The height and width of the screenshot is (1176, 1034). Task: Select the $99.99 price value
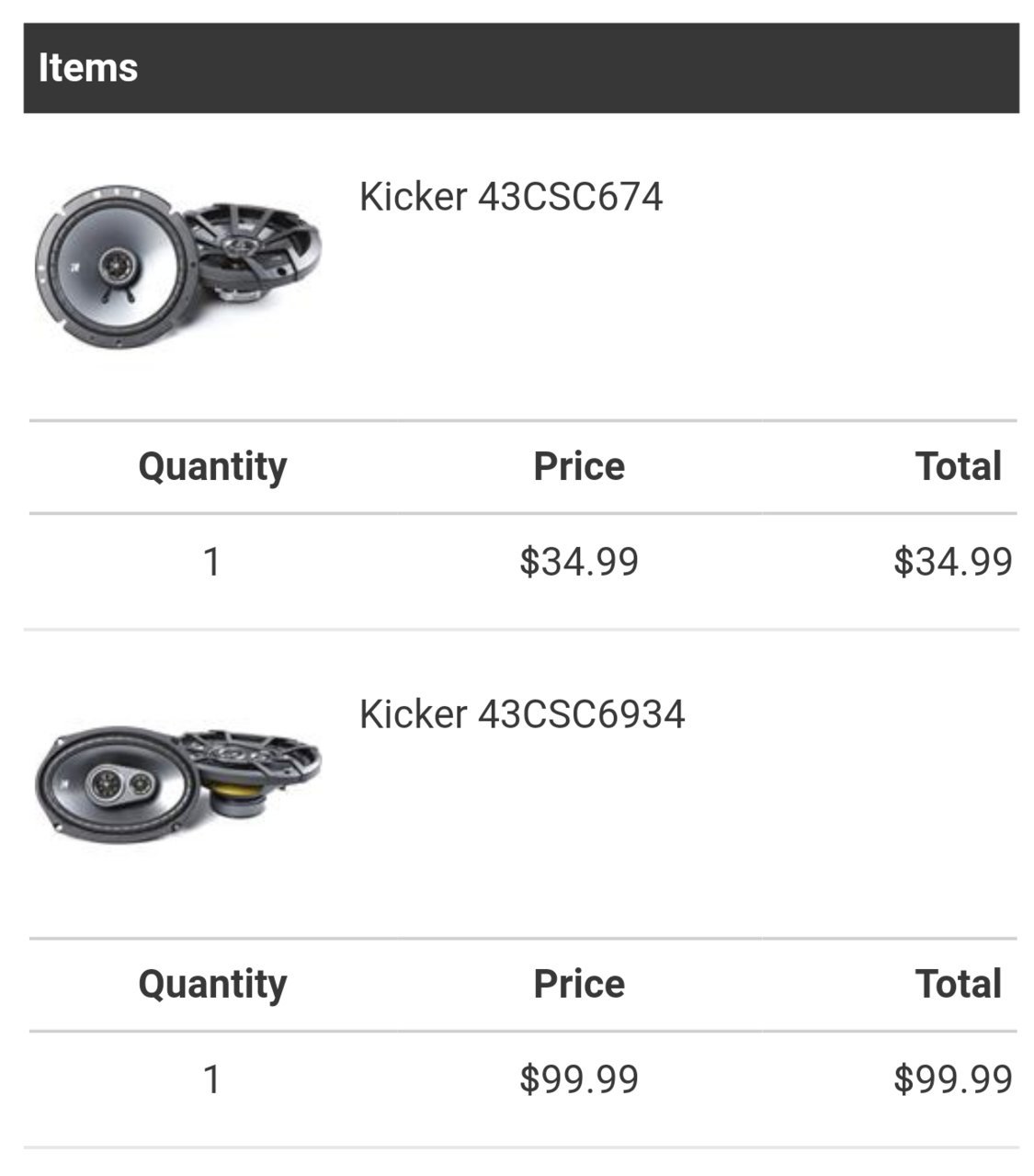point(579,1079)
